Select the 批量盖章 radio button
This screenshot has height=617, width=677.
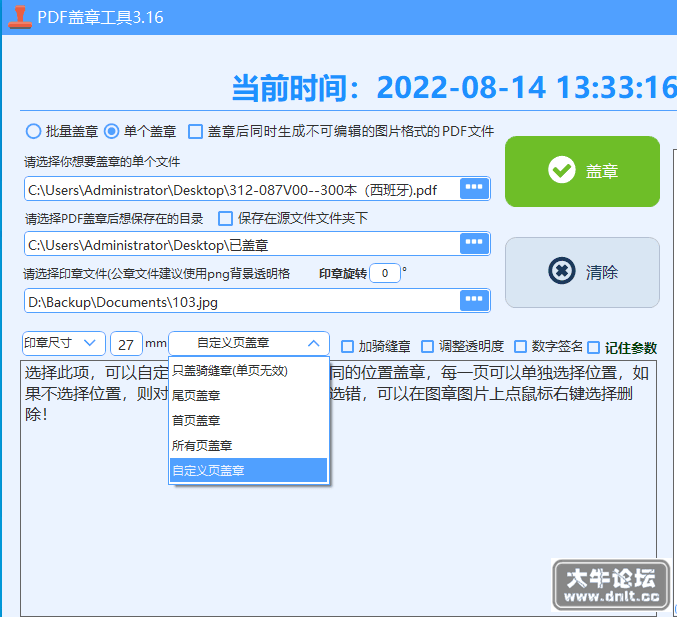coord(33,131)
